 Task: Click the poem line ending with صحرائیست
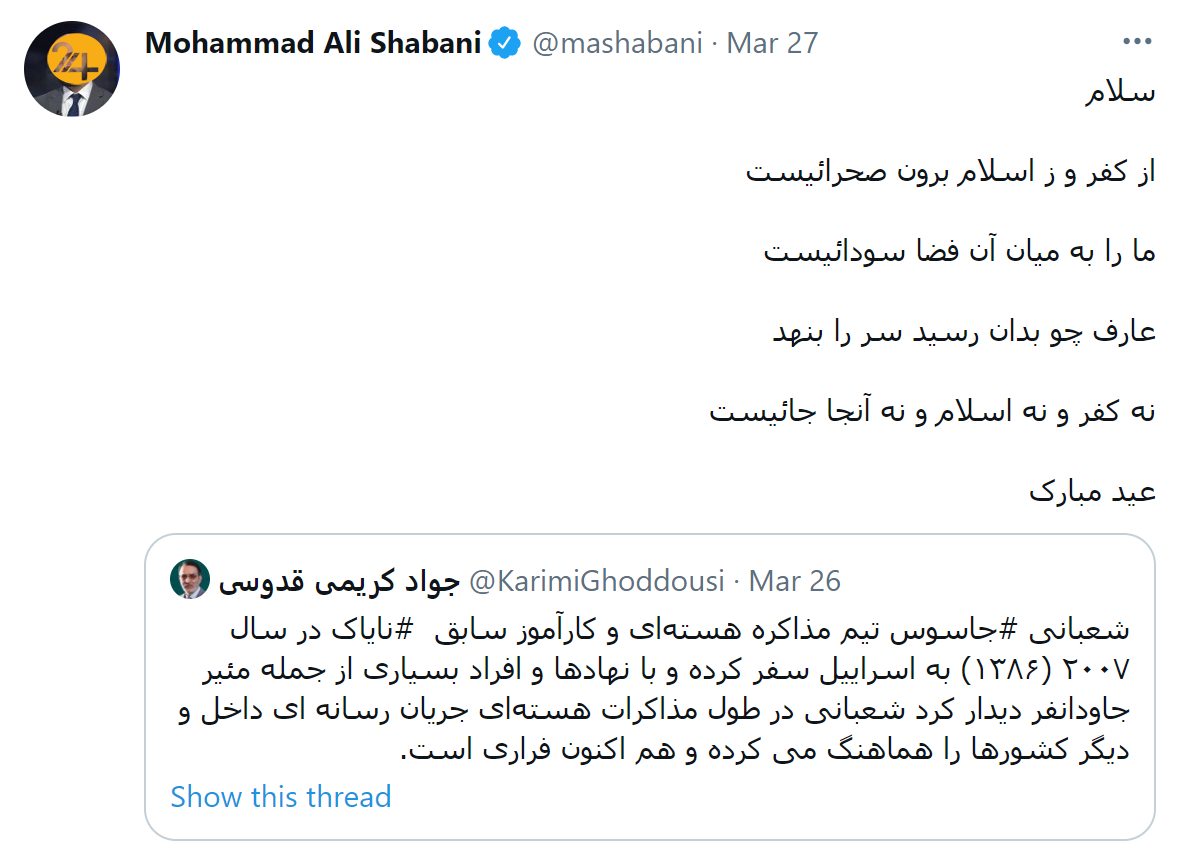point(950,173)
